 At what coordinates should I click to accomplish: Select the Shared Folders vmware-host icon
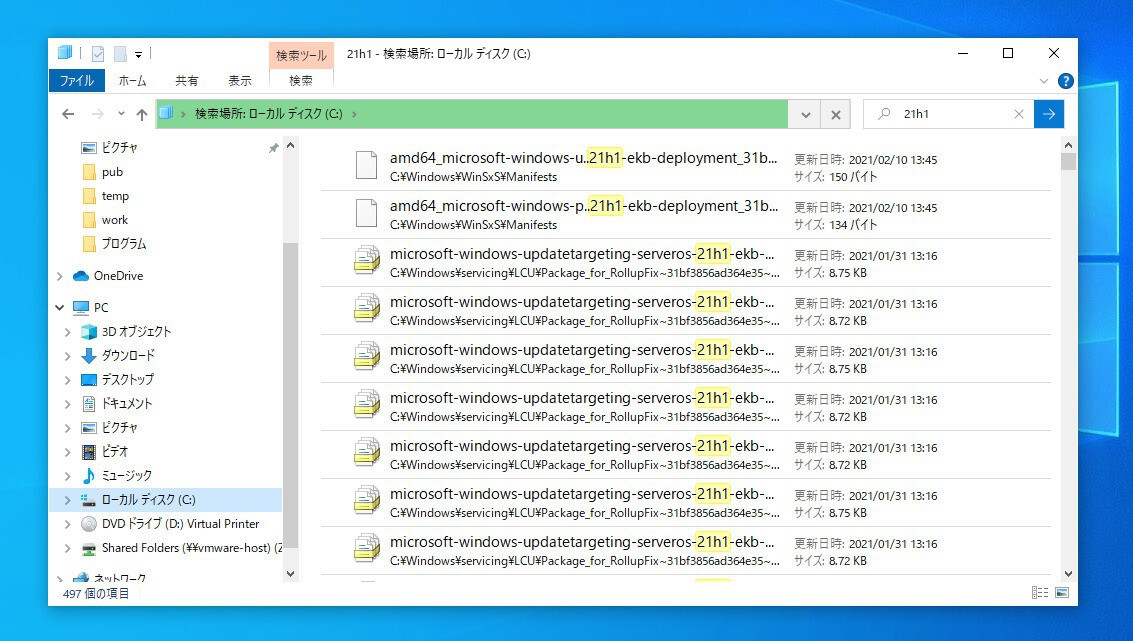click(x=89, y=548)
